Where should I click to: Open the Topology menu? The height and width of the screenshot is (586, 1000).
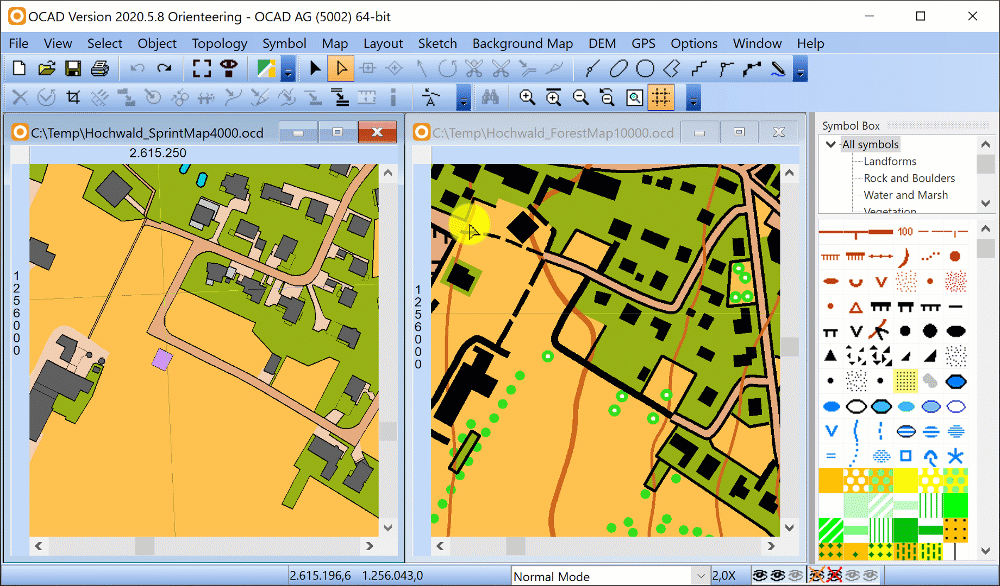pyautogui.click(x=219, y=43)
